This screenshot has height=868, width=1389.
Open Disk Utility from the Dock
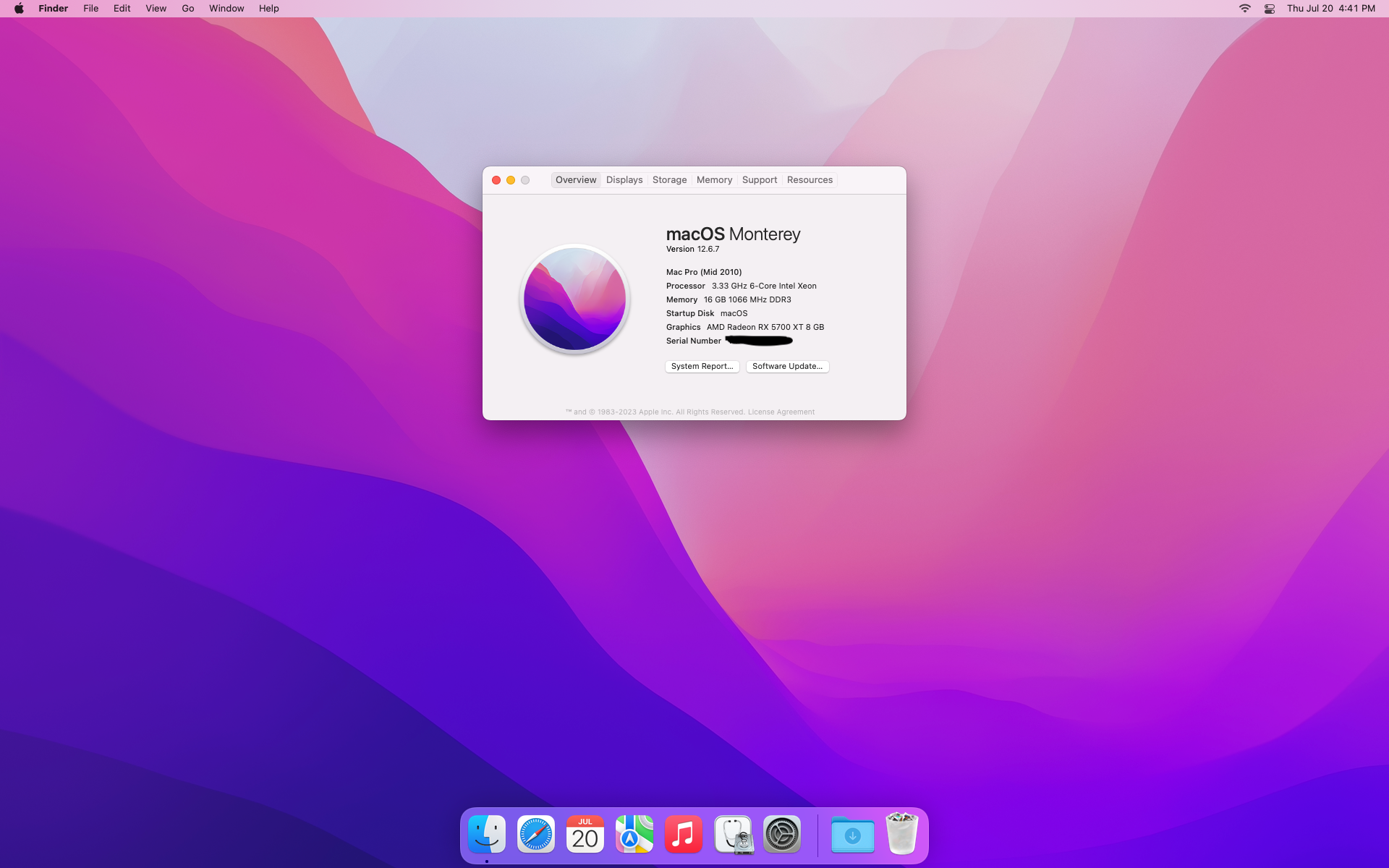click(733, 835)
